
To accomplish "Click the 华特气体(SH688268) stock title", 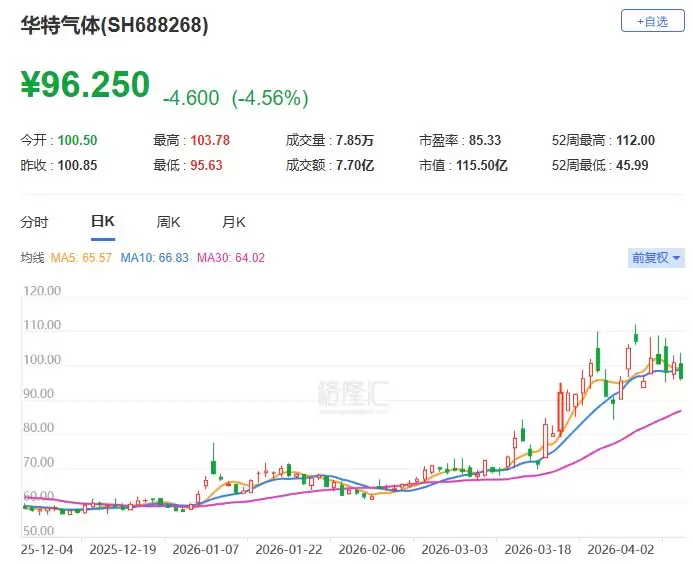I will (x=115, y=27).
